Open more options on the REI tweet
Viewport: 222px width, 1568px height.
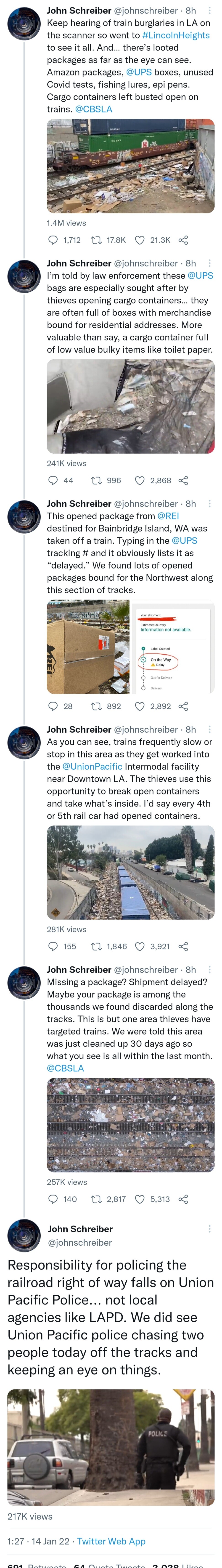pyautogui.click(x=209, y=503)
